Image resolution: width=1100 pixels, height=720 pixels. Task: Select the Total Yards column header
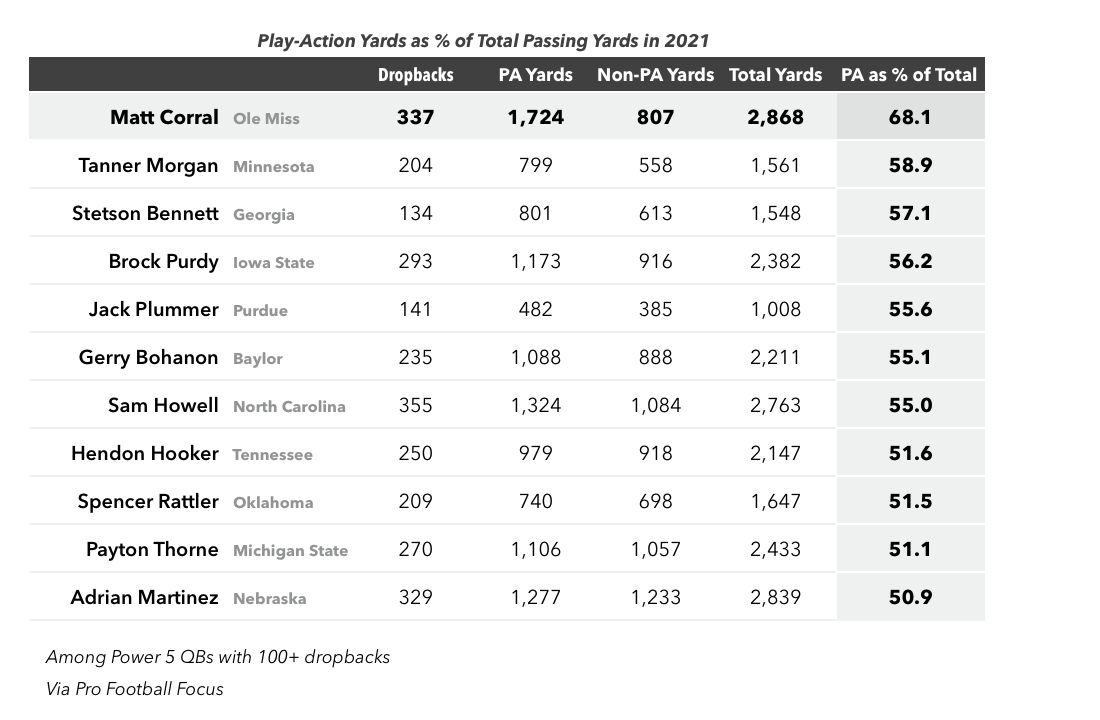775,75
